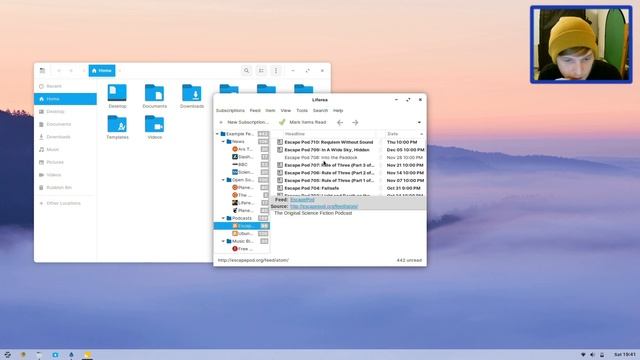Image resolution: width=640 pixels, height=360 pixels.
Task: Collapse Open Source folder in feed tree
Action: pos(223,180)
